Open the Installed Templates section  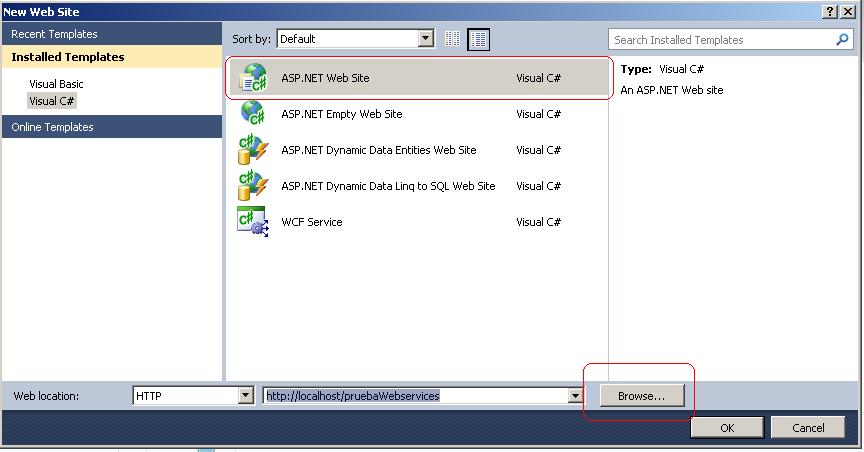click(112, 57)
